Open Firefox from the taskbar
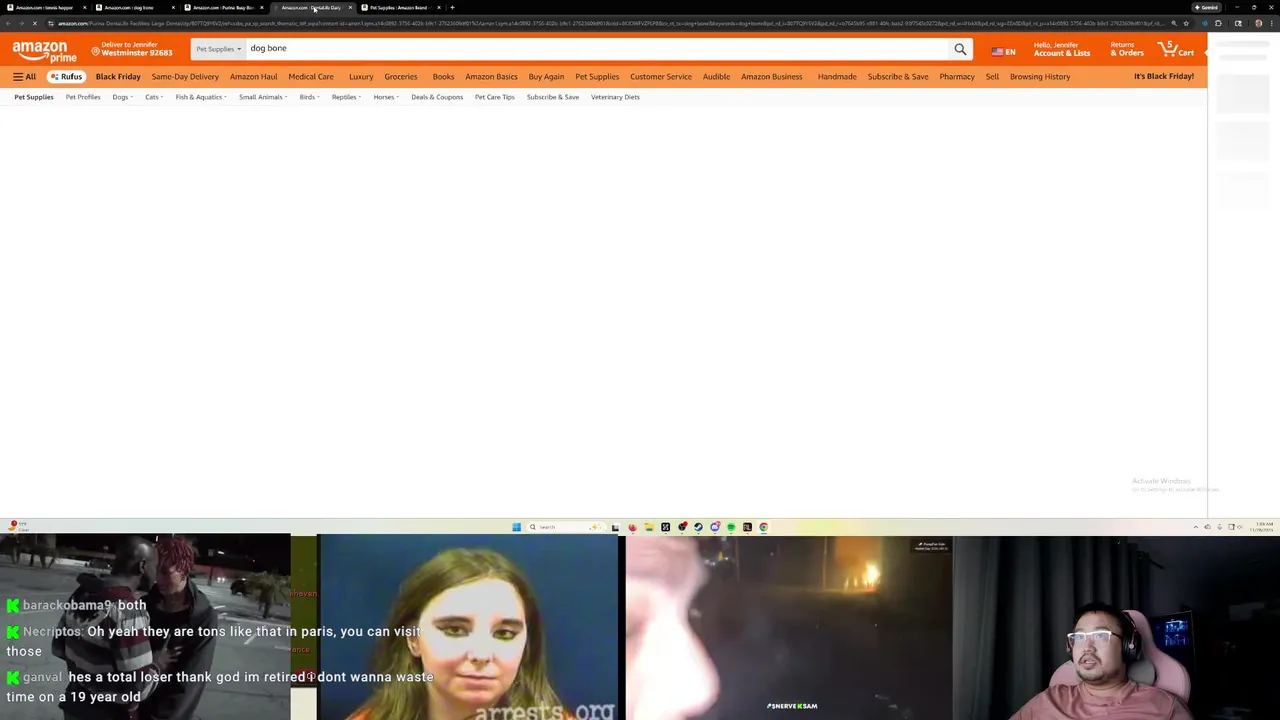Image resolution: width=1280 pixels, height=720 pixels. click(x=633, y=527)
